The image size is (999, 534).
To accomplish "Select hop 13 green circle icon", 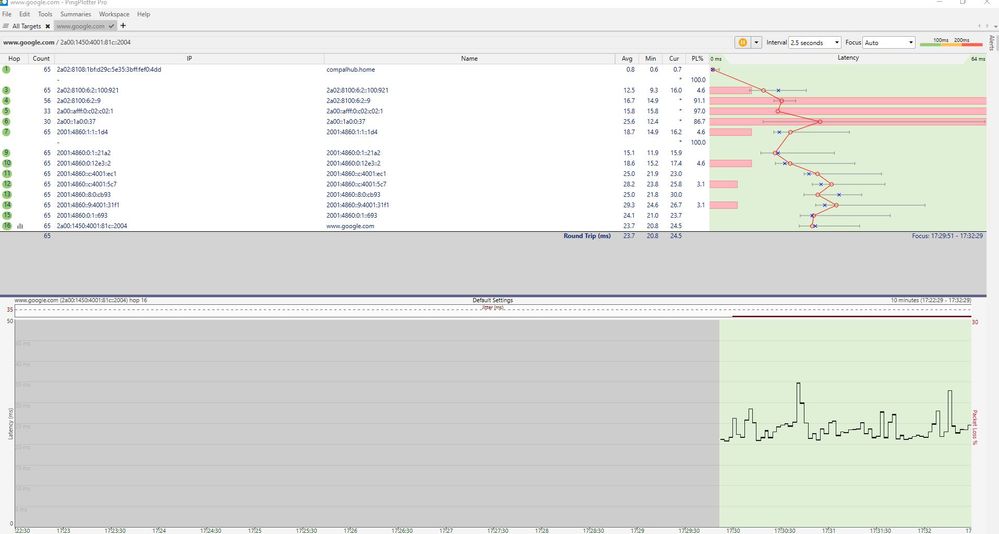I will [x=6, y=194].
